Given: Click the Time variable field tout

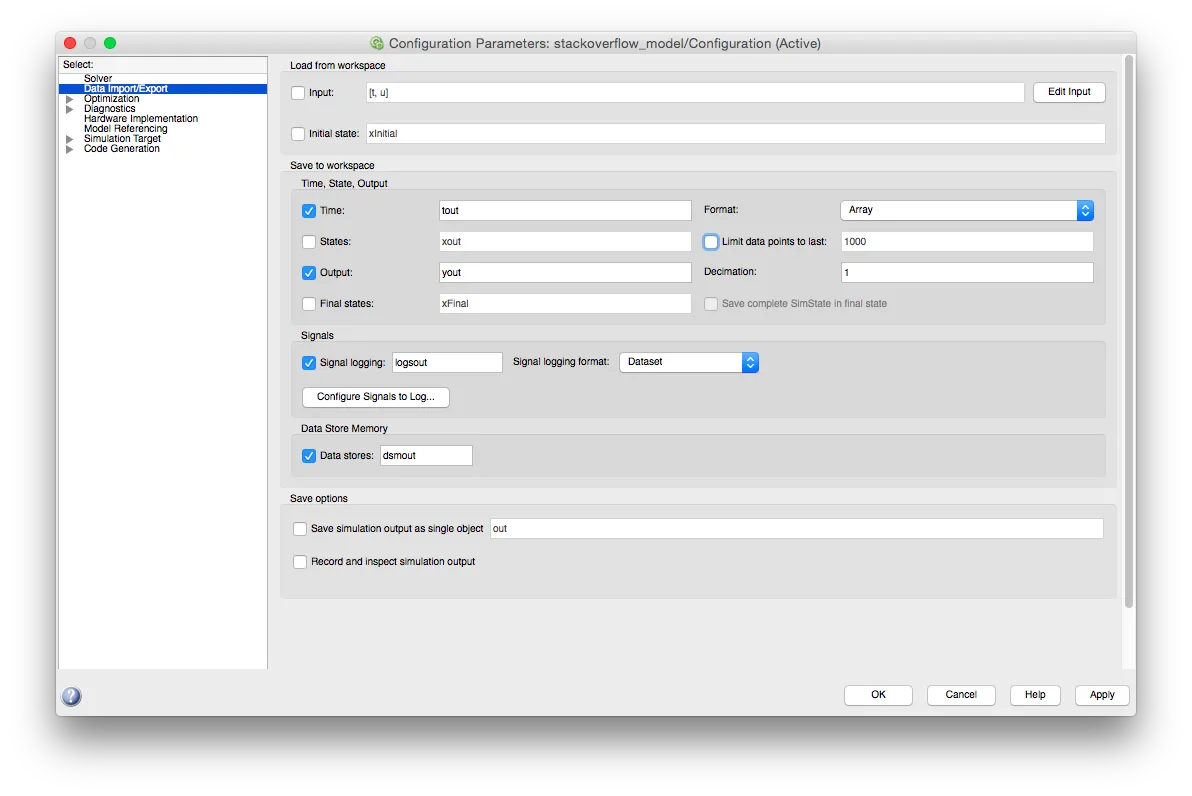Looking at the screenshot, I should coord(565,211).
